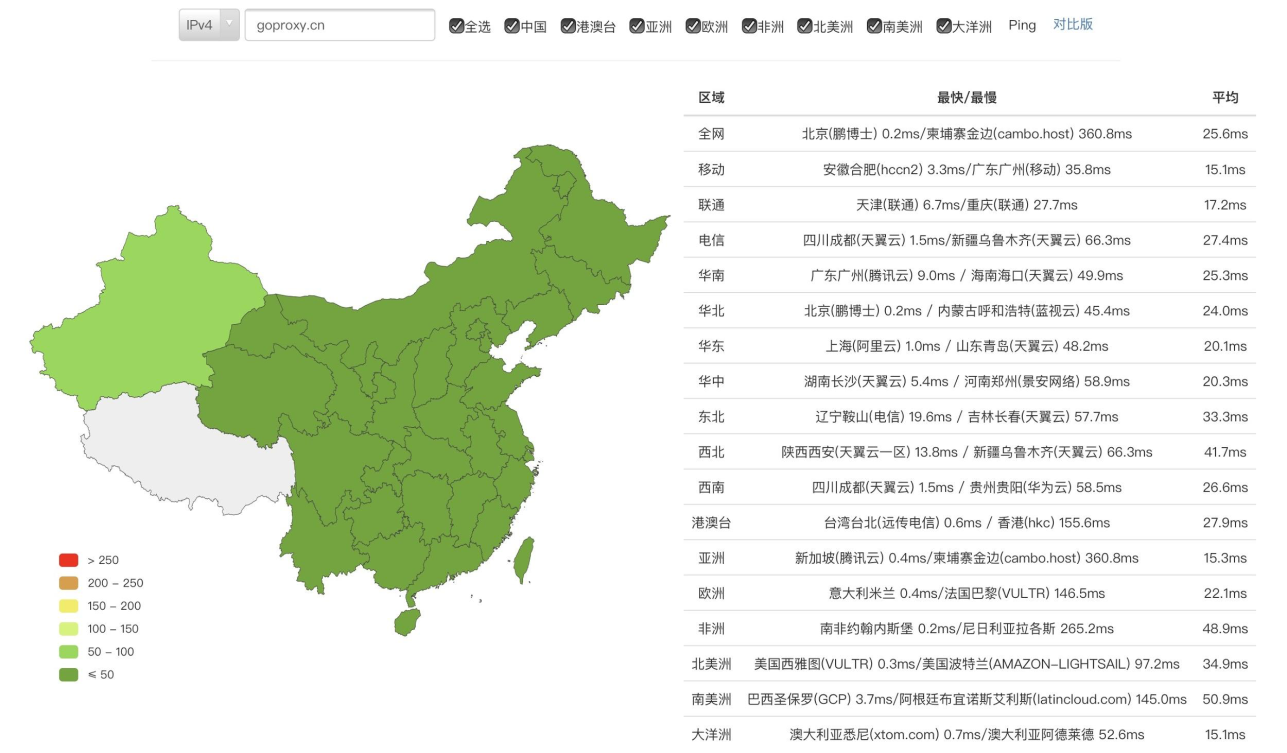Open the IPv4 protocol dropdown
Image resolution: width=1287 pixels, height=753 pixels.
[209, 25]
